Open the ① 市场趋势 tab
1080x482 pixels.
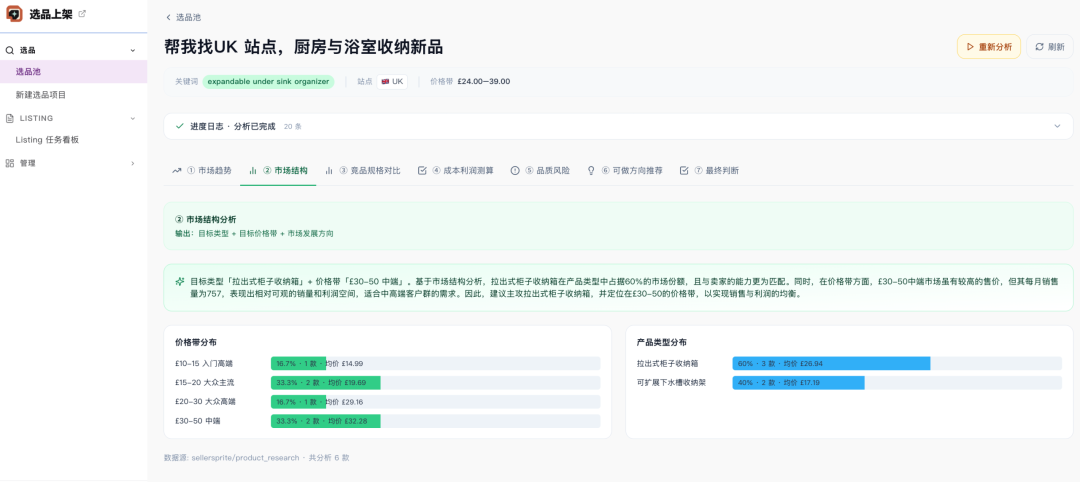(x=202, y=170)
